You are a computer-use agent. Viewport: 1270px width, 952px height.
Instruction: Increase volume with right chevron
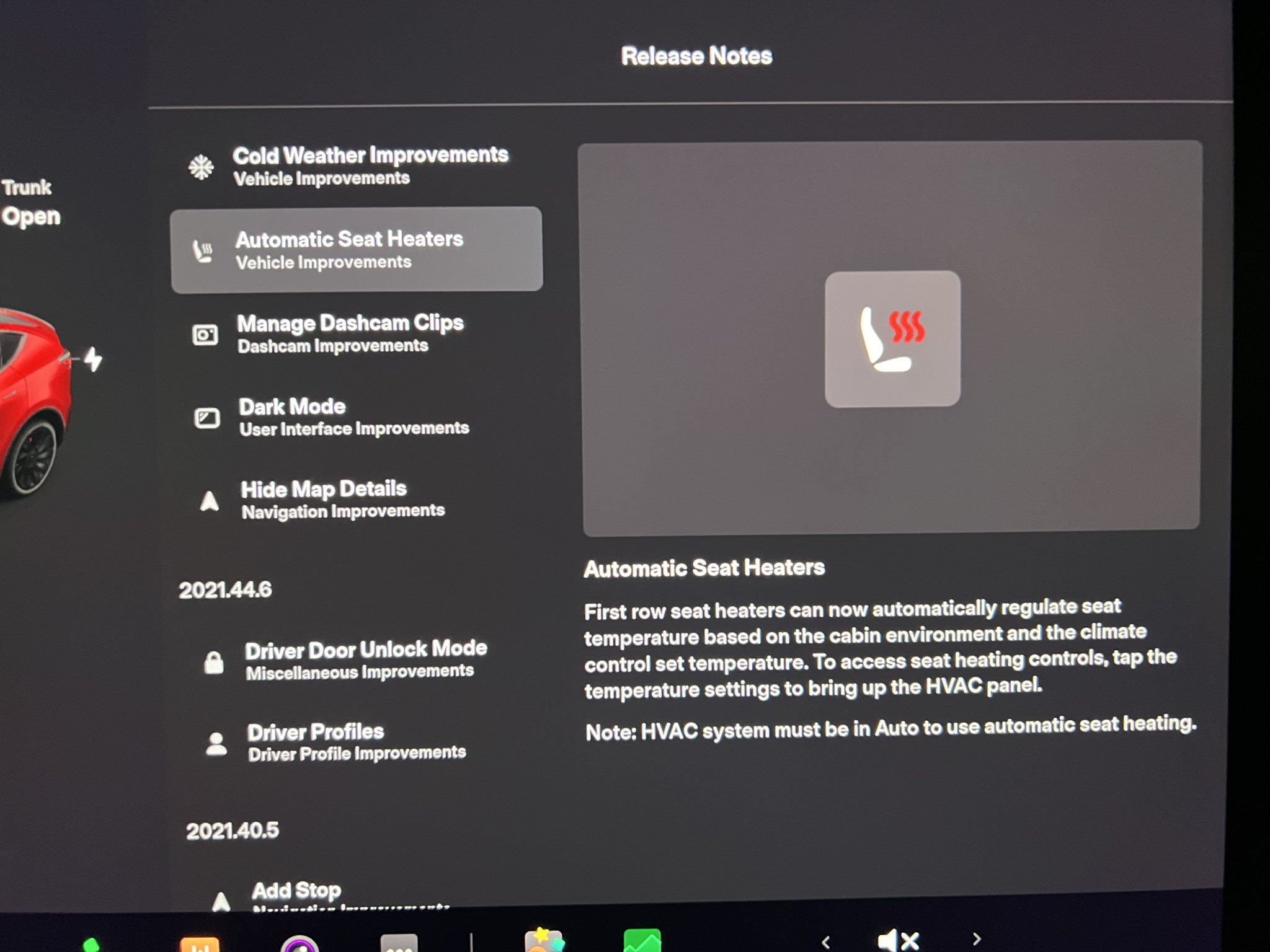pos(977,939)
